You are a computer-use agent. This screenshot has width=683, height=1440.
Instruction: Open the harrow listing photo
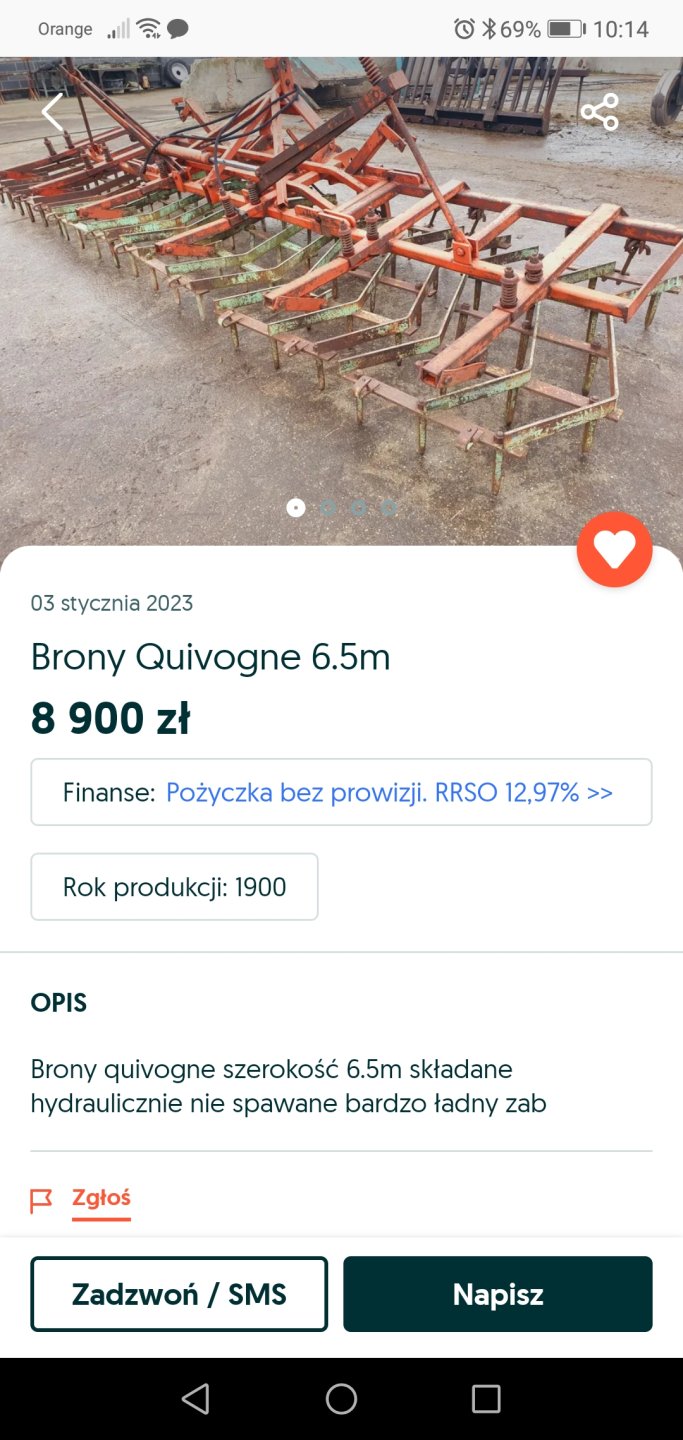[341, 300]
